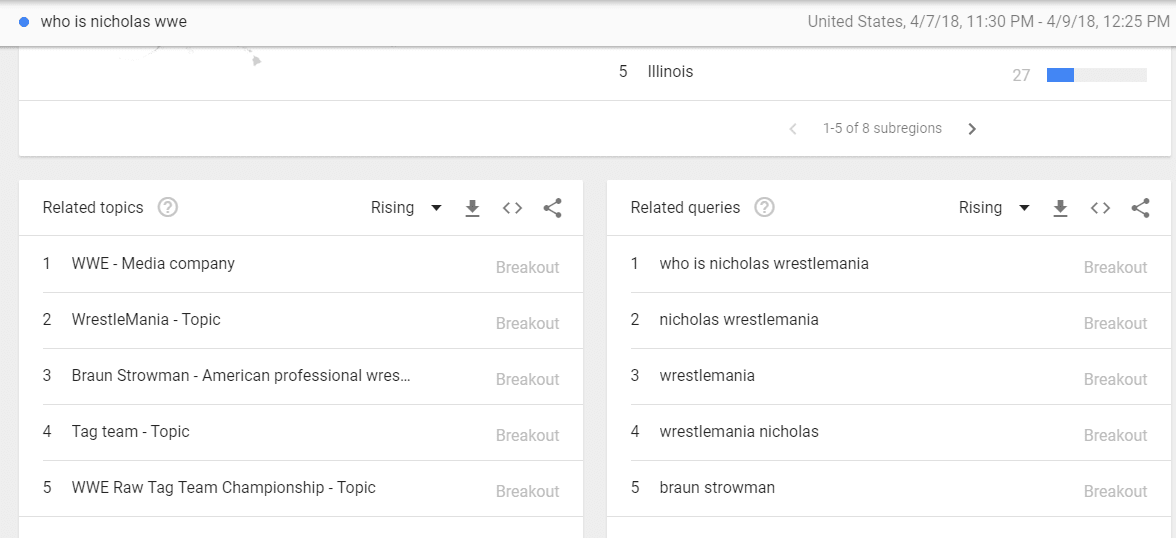Screen dimensions: 1176x538
Task: Download Related queries CSV
Action: tap(1060, 208)
